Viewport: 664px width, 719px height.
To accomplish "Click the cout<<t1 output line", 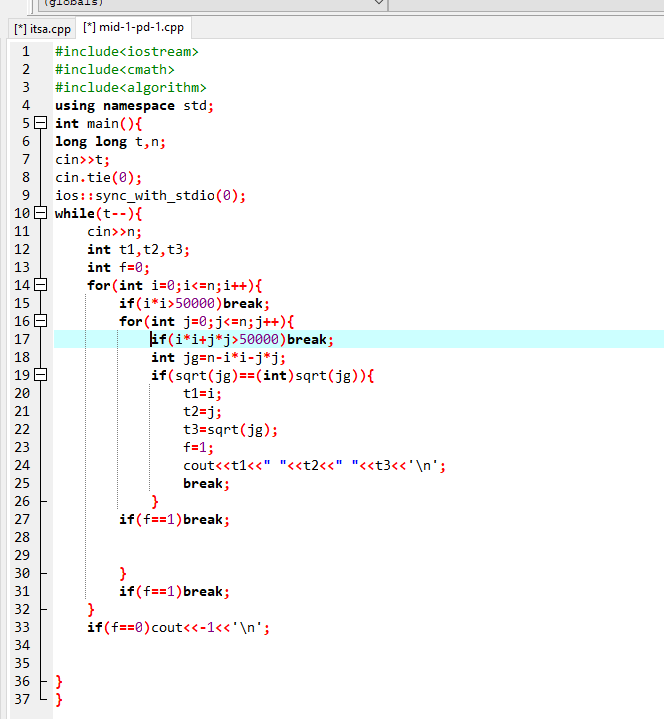I will pyautogui.click(x=315, y=465).
